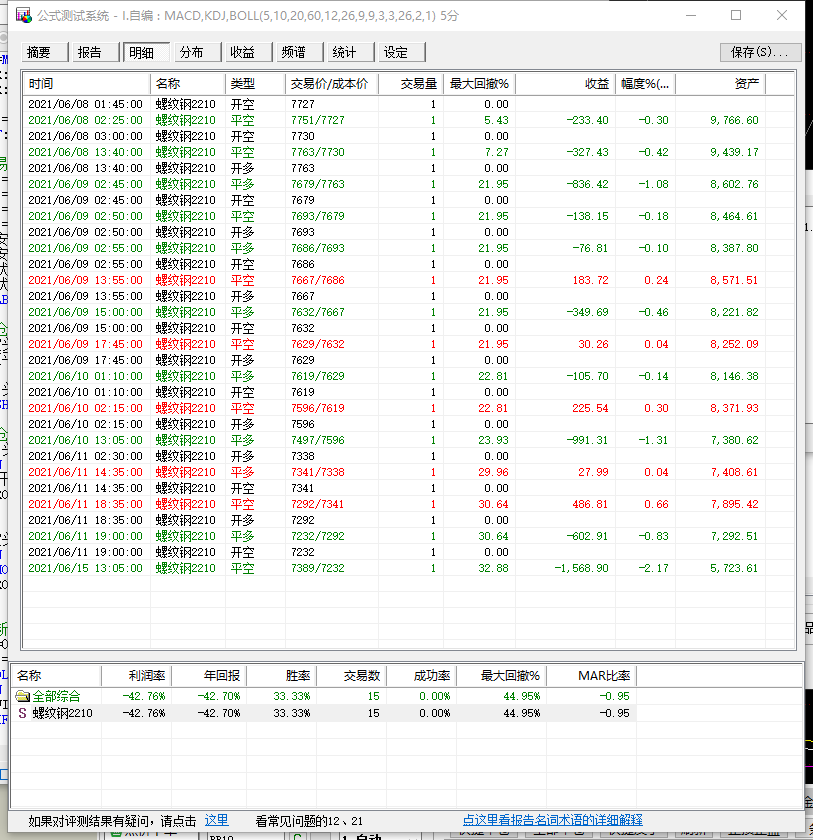Click the 利润率 column header
813x840 pixels.
pyautogui.click(x=137, y=676)
